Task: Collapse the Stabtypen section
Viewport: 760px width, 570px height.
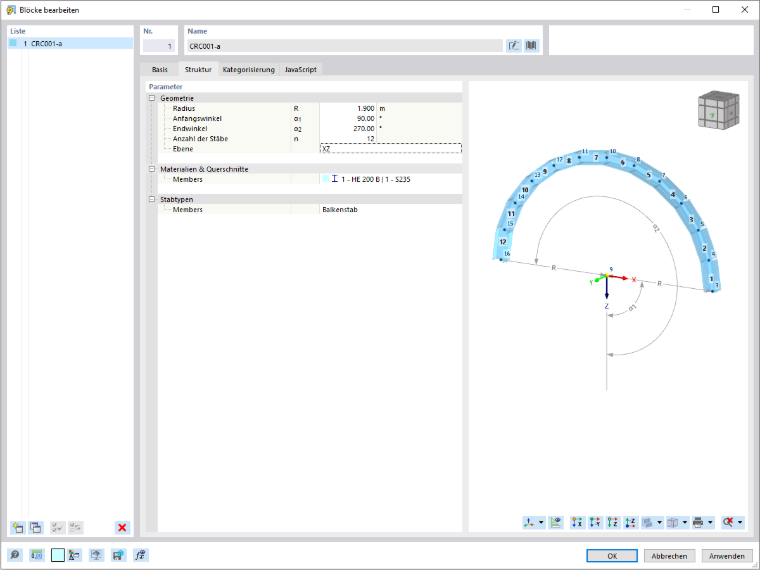Action: [x=152, y=199]
